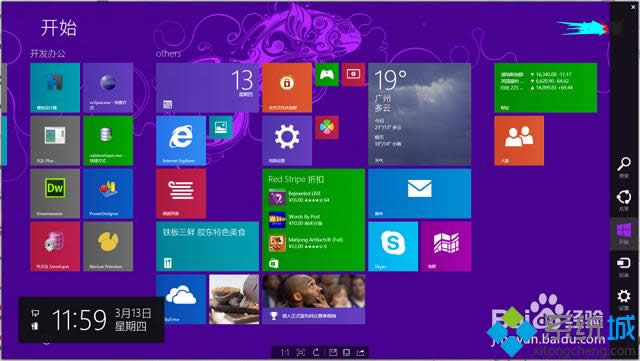Select Mahjong Artifacts in the Store tile

click(305, 243)
